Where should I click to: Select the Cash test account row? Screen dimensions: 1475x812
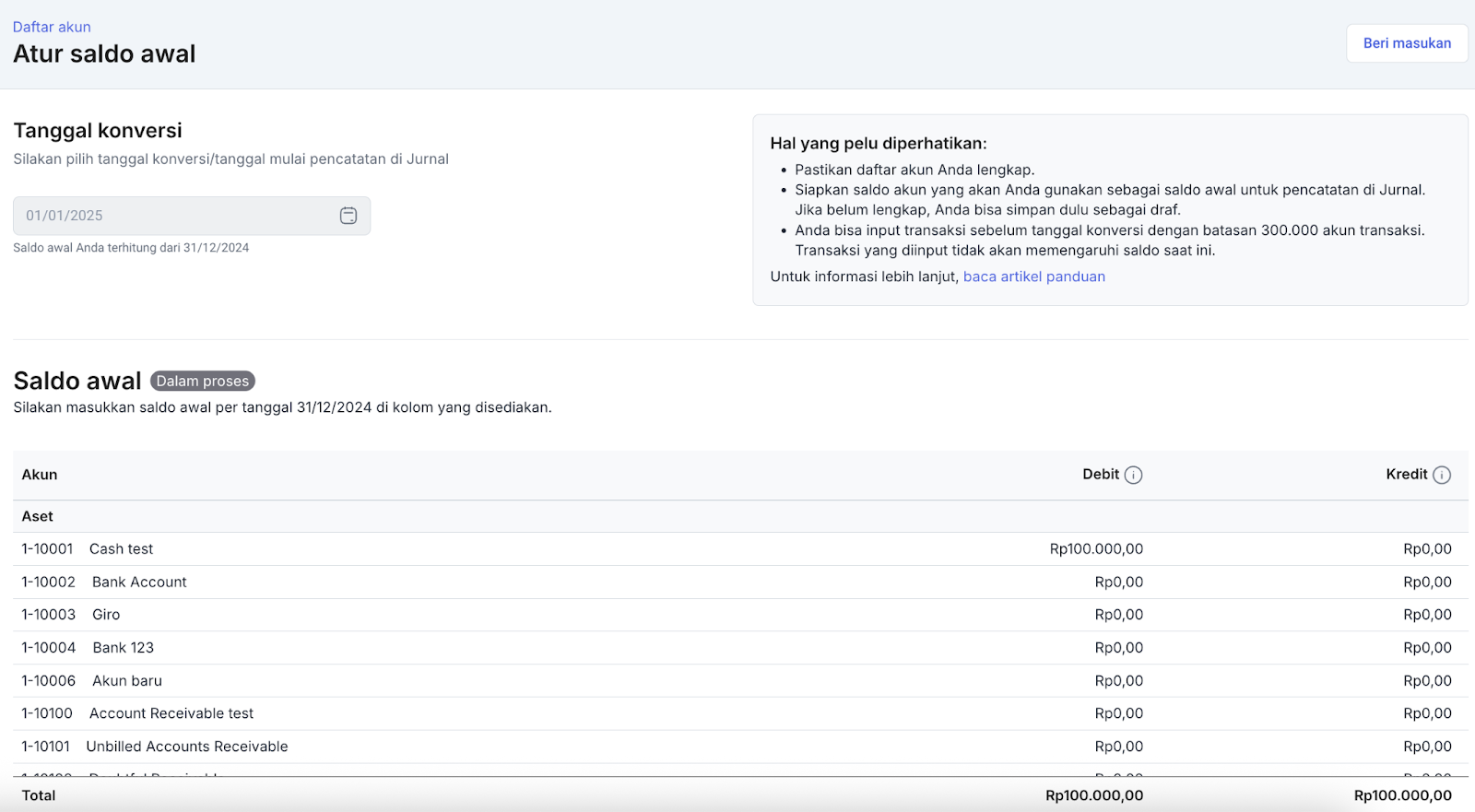121,549
